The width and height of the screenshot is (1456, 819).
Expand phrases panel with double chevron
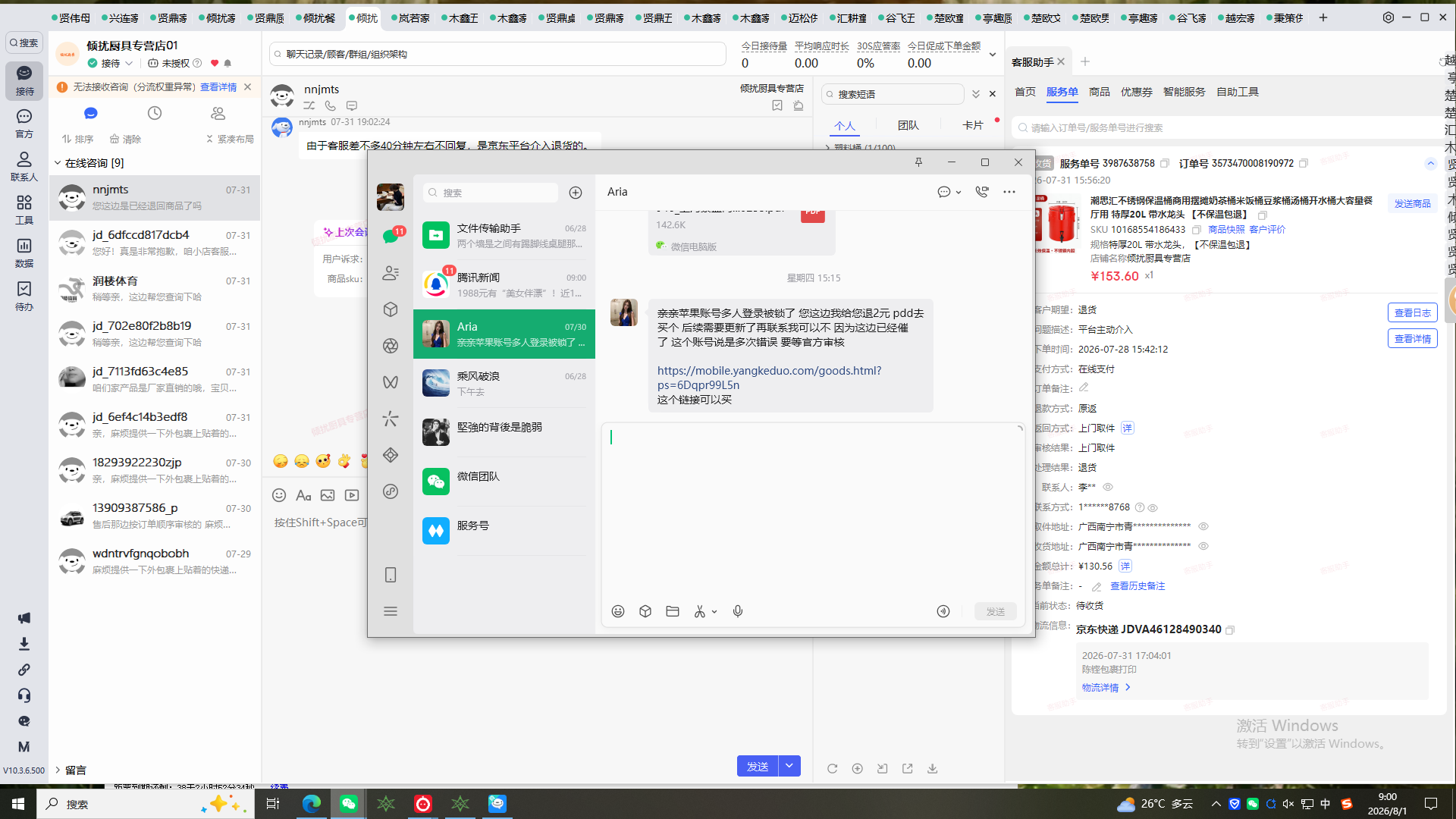coord(976,94)
